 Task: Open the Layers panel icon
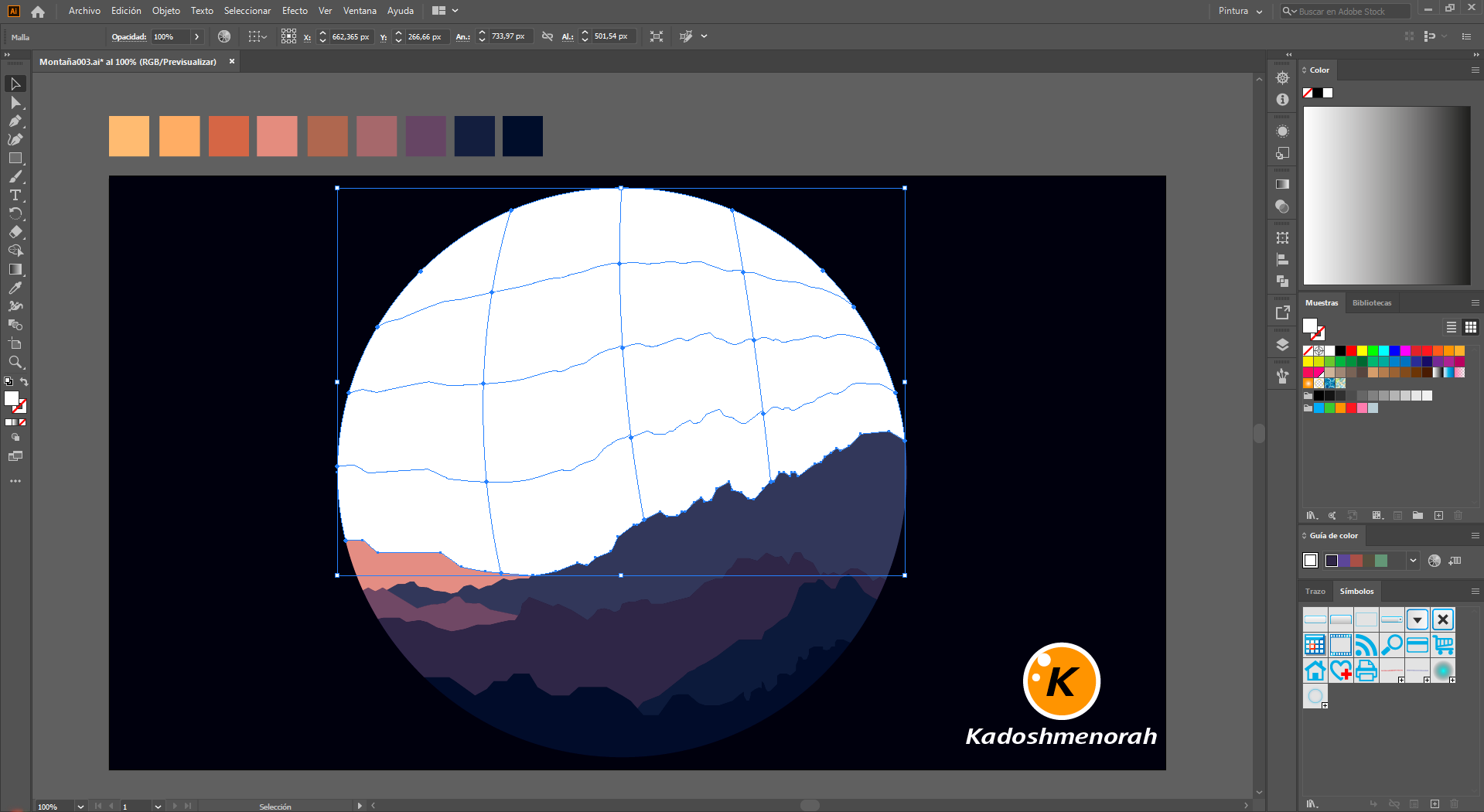coord(1282,345)
